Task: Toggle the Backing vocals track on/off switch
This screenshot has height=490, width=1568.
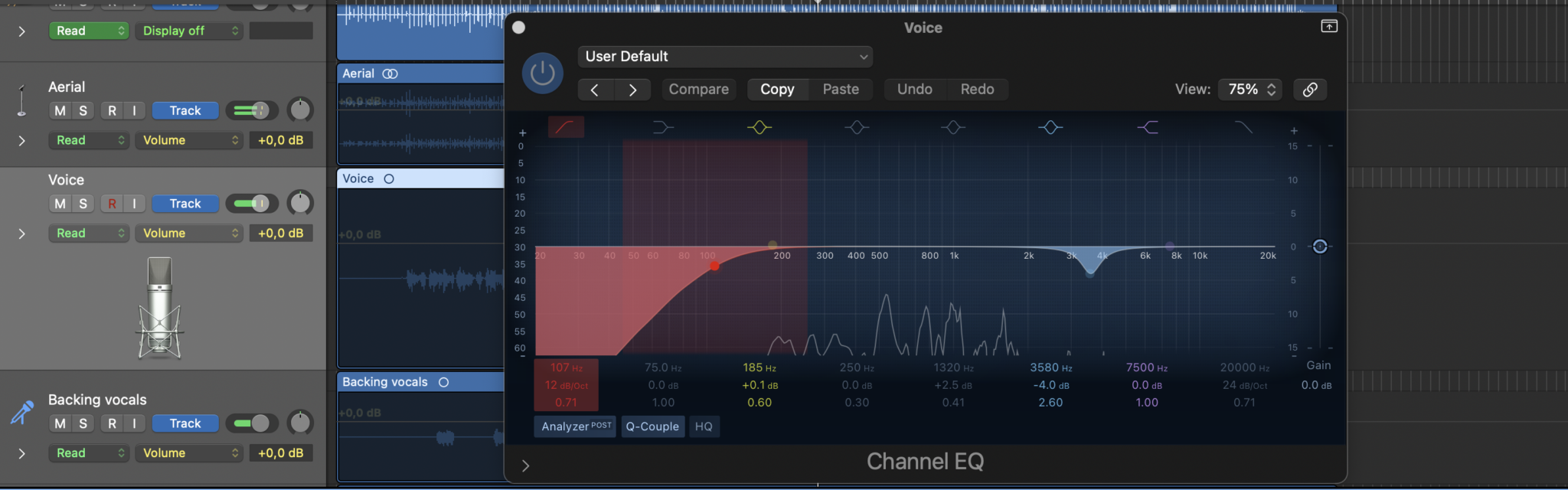Action: pos(251,423)
